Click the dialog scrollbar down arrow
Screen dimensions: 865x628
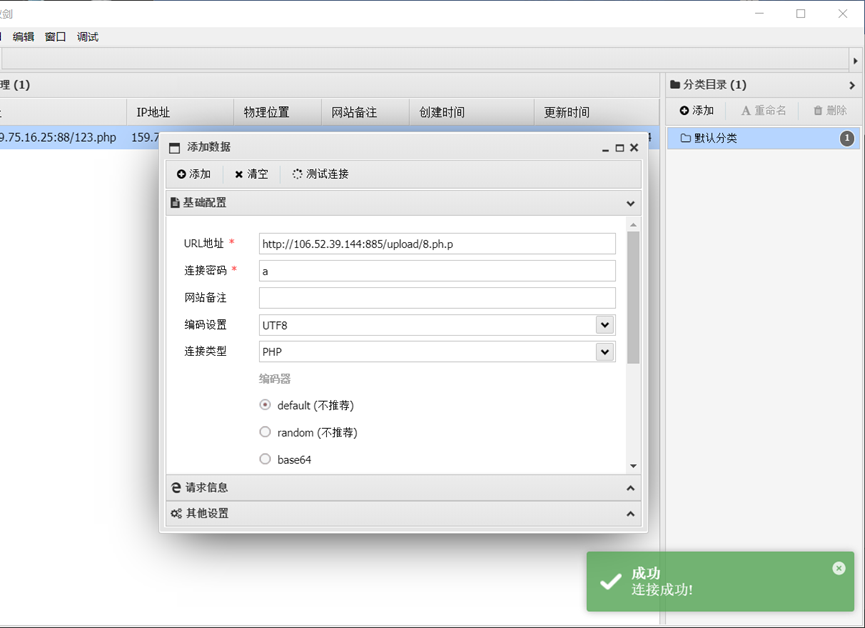tap(633, 466)
